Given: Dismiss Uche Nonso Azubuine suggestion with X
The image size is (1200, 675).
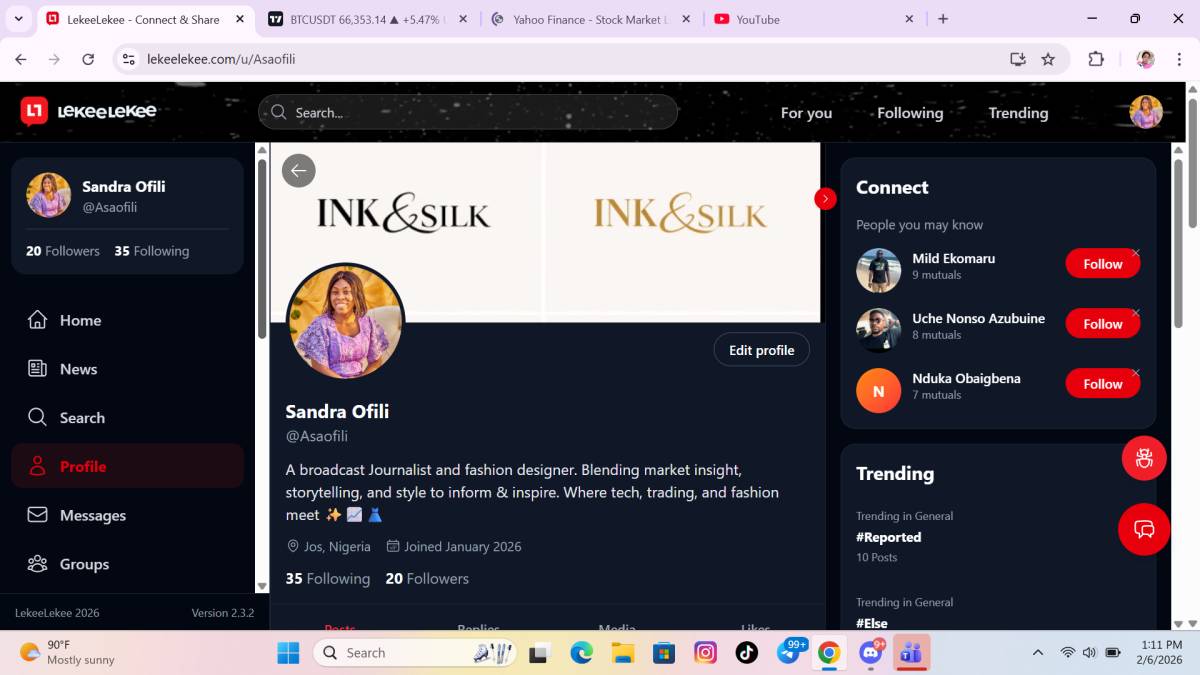Looking at the screenshot, I should pyautogui.click(x=1136, y=313).
